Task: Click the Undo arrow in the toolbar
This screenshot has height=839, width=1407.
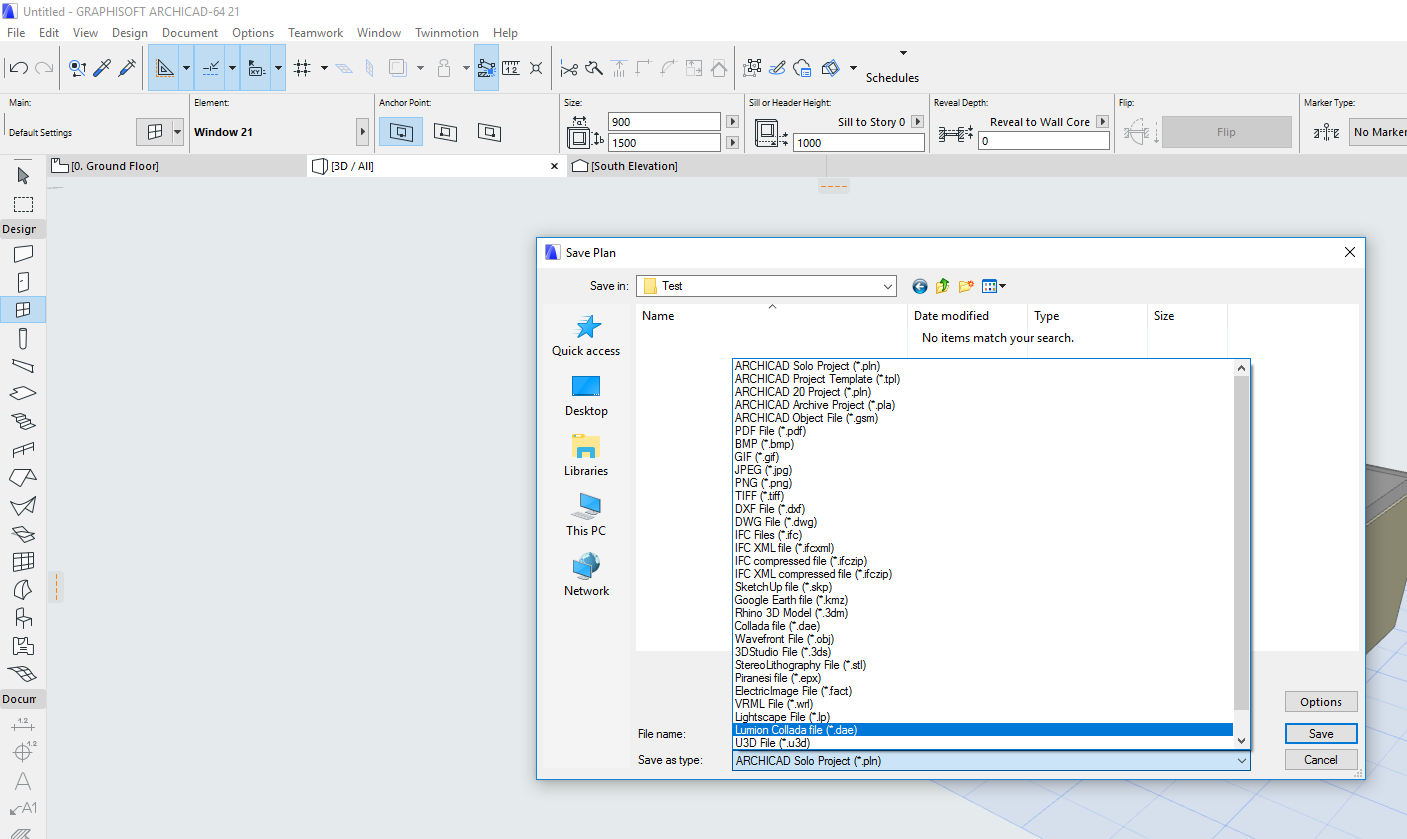Action: click(17, 68)
